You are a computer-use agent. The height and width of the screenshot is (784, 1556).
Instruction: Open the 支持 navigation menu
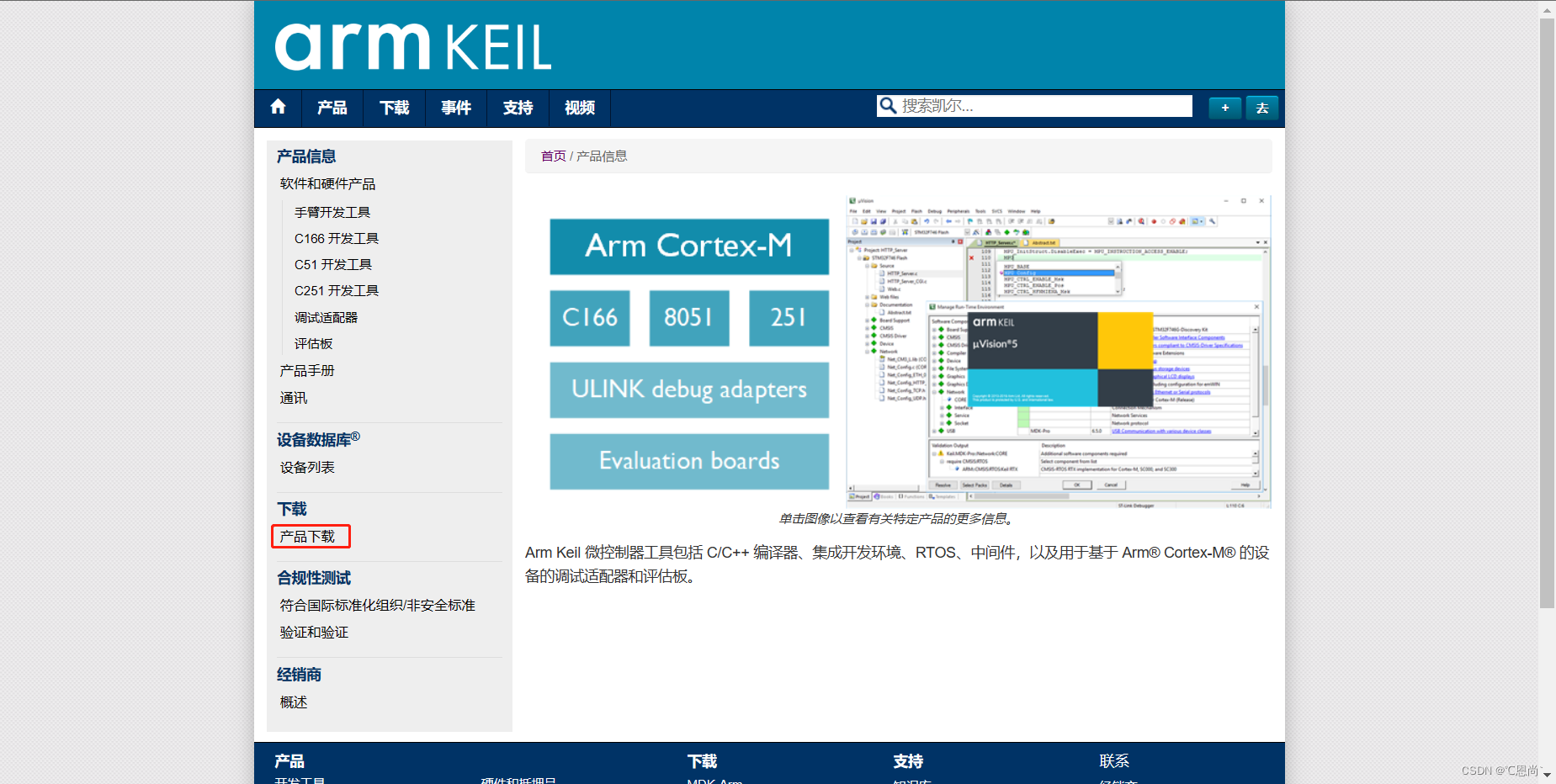tap(518, 108)
